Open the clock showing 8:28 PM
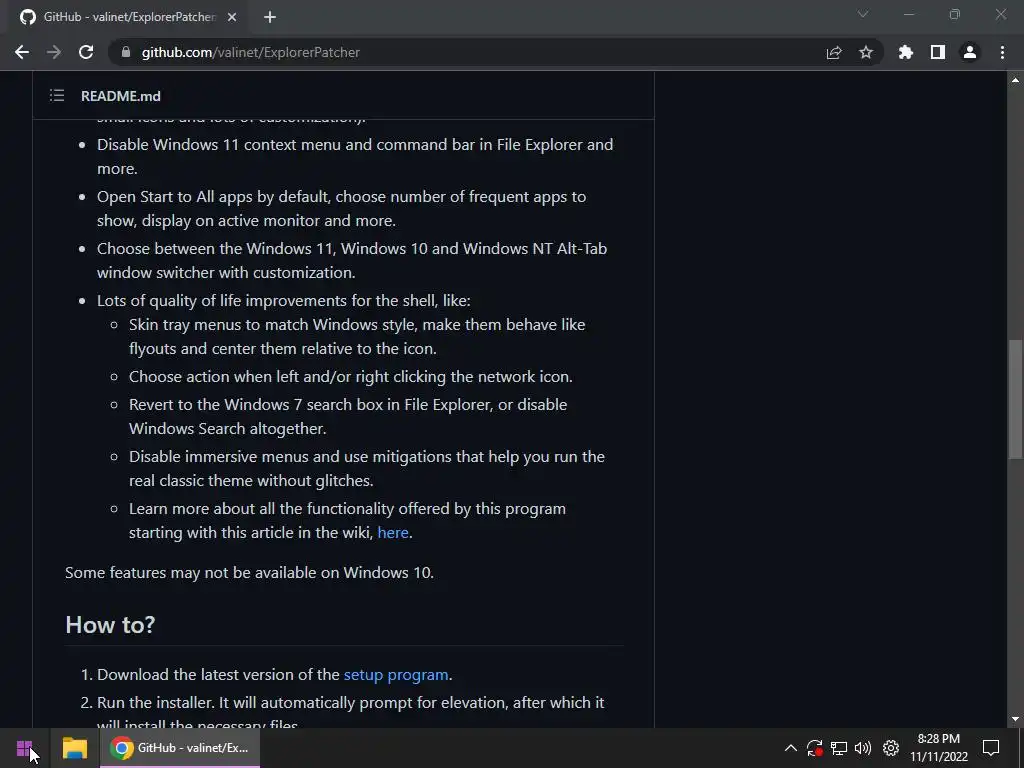This screenshot has width=1024, height=768. 939,748
